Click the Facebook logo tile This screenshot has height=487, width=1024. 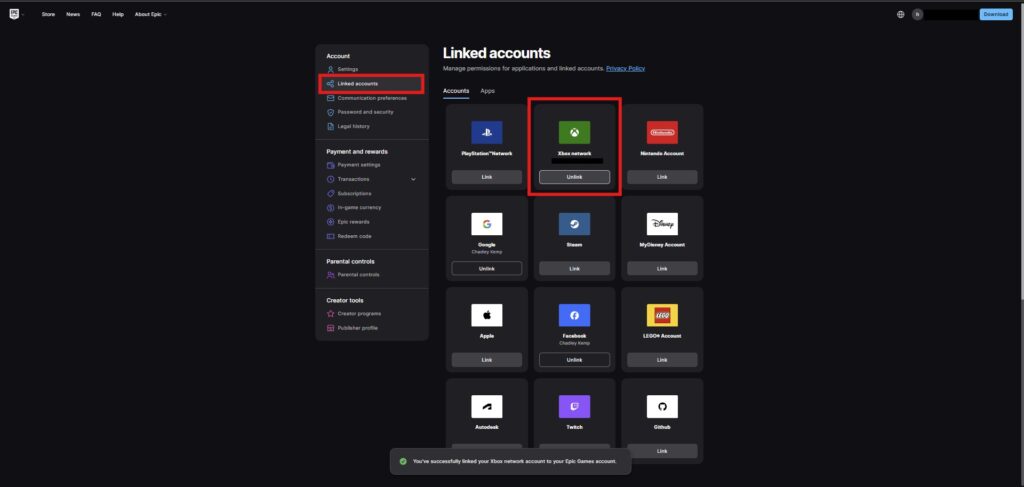tap(574, 315)
